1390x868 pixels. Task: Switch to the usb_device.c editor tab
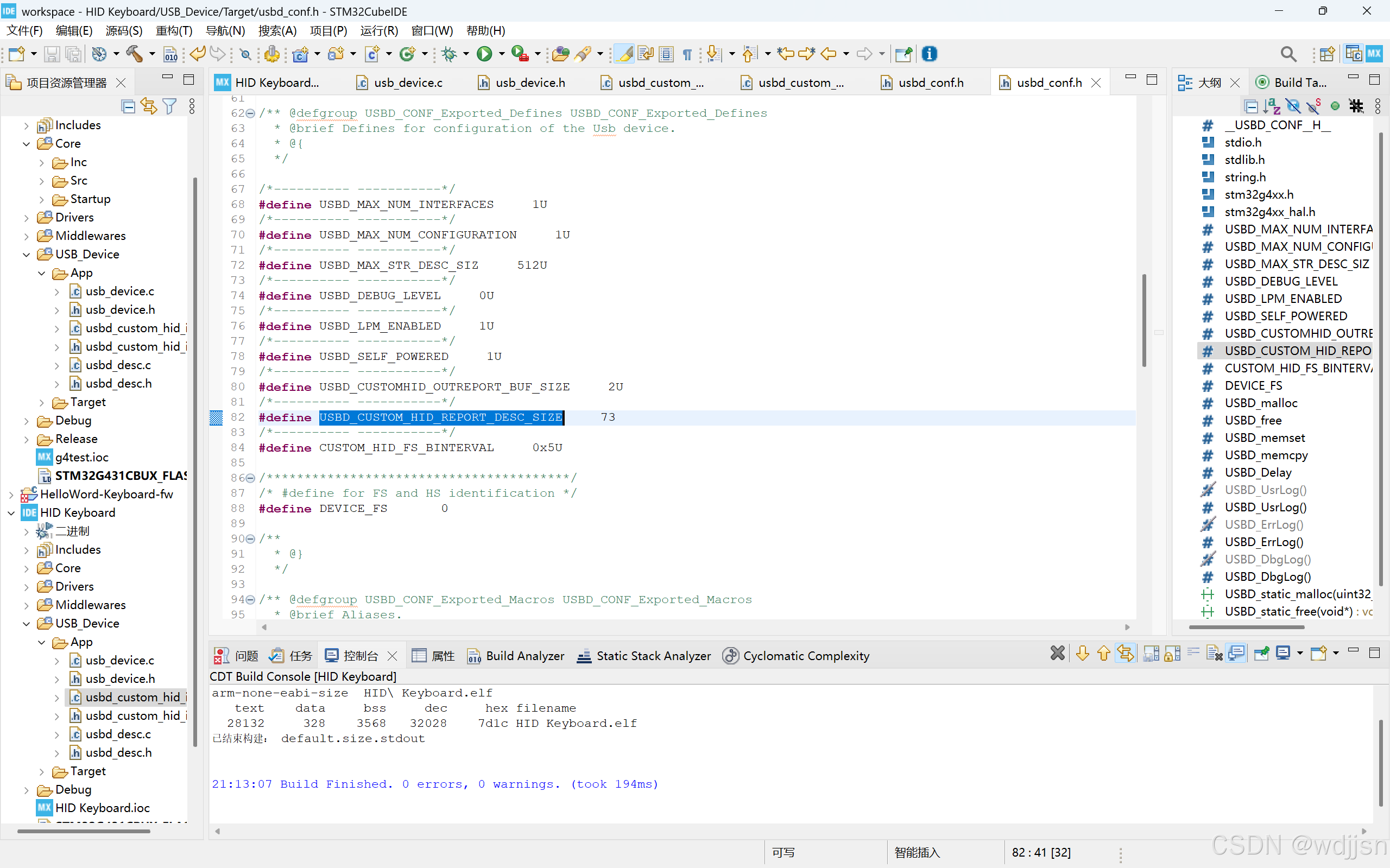[407, 83]
